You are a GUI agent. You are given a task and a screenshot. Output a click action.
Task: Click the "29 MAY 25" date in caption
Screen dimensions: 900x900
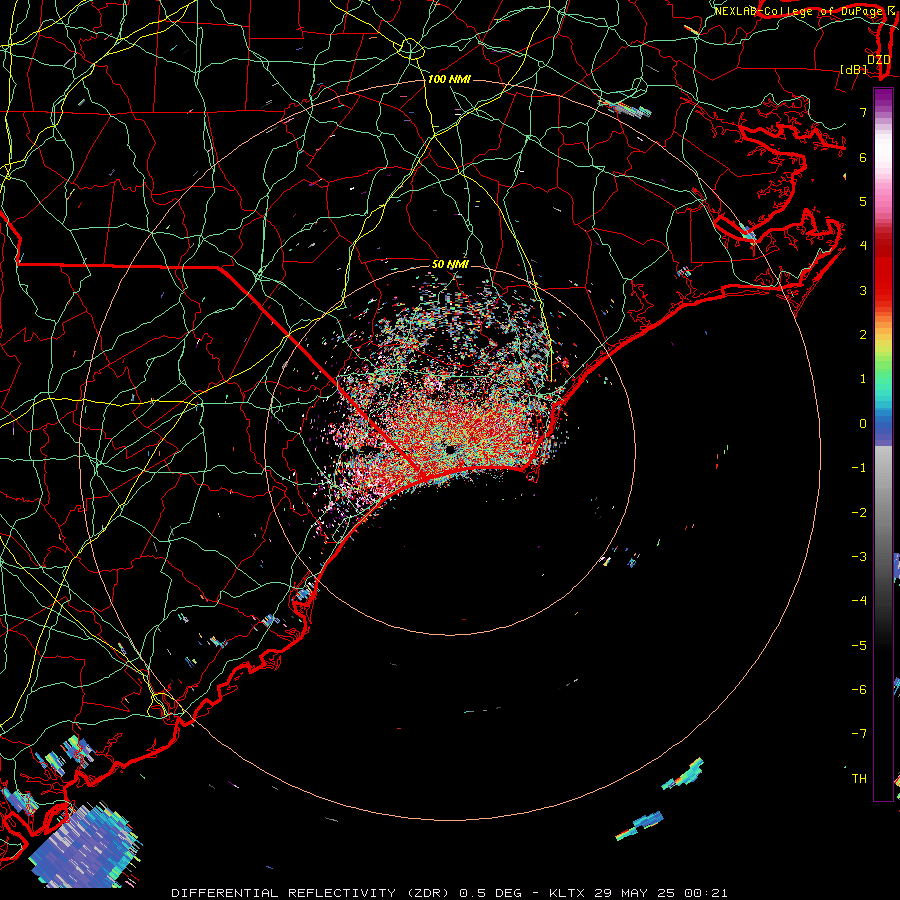[634, 893]
